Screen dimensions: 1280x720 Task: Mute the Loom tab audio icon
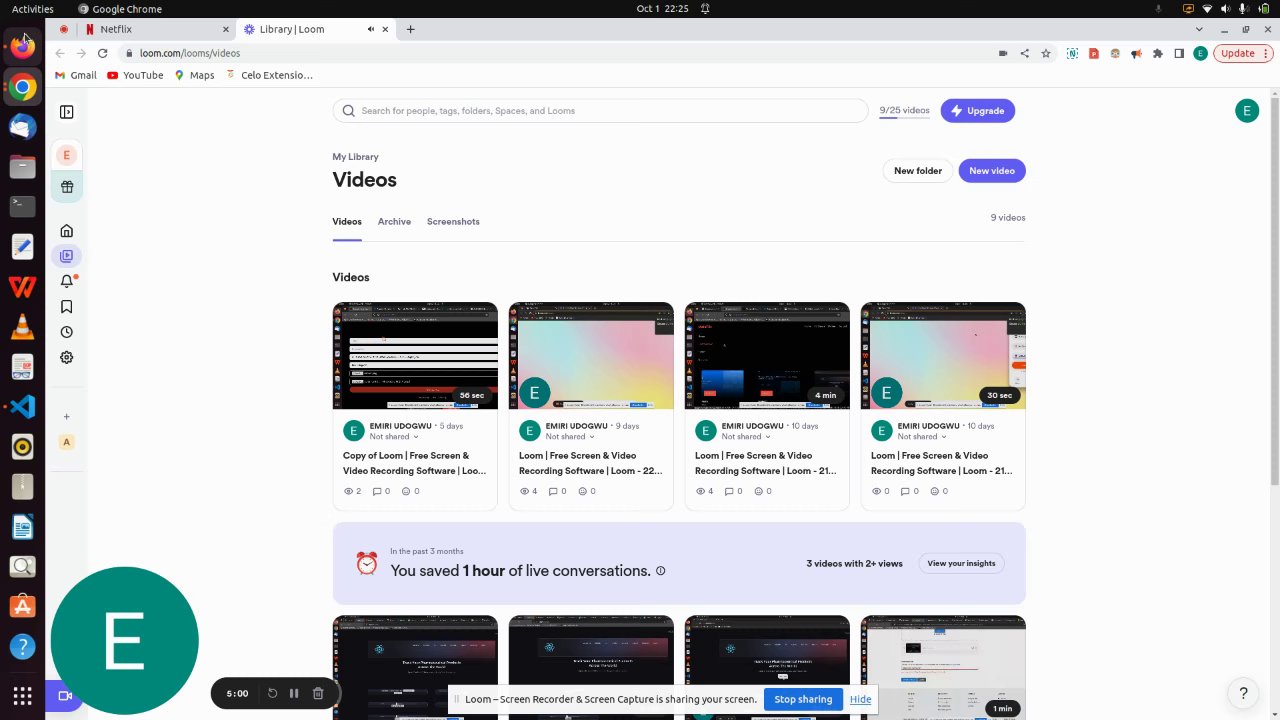[x=371, y=29]
